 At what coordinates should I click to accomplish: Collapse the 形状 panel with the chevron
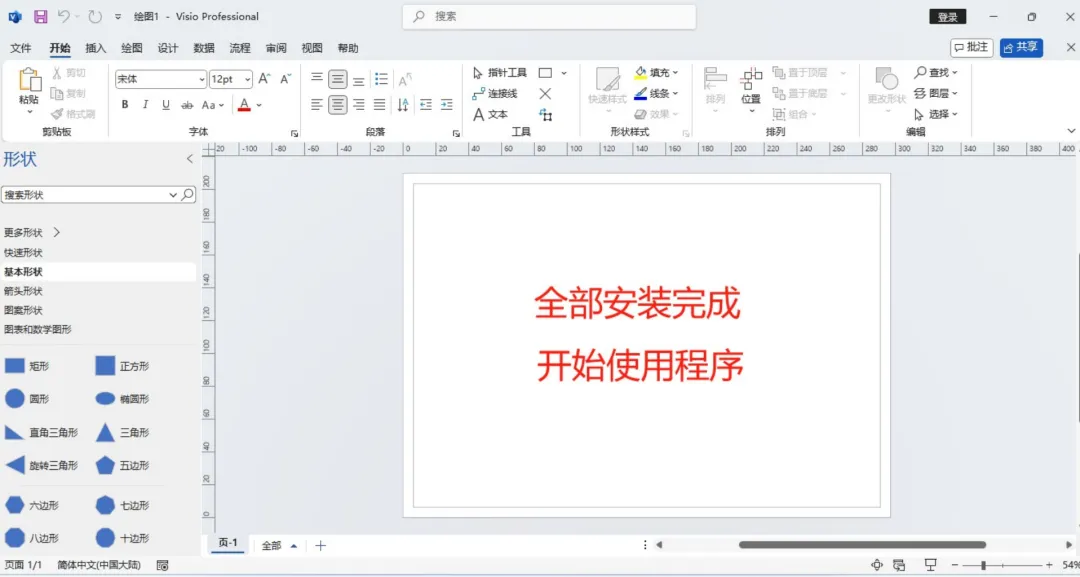[190, 159]
